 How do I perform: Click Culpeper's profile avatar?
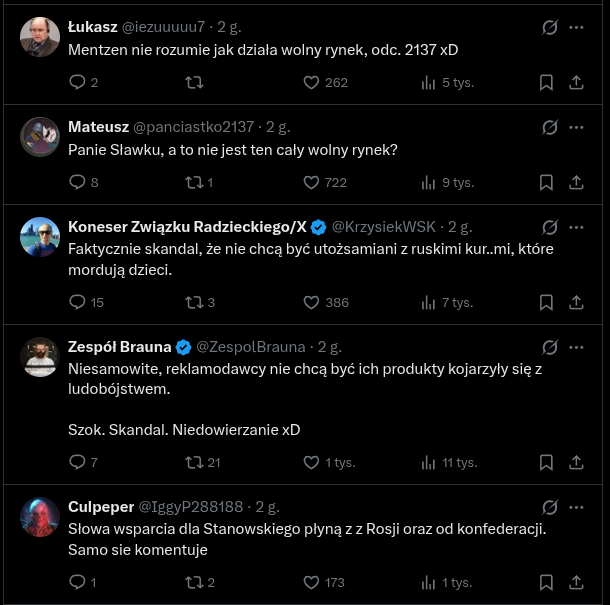coord(40,517)
